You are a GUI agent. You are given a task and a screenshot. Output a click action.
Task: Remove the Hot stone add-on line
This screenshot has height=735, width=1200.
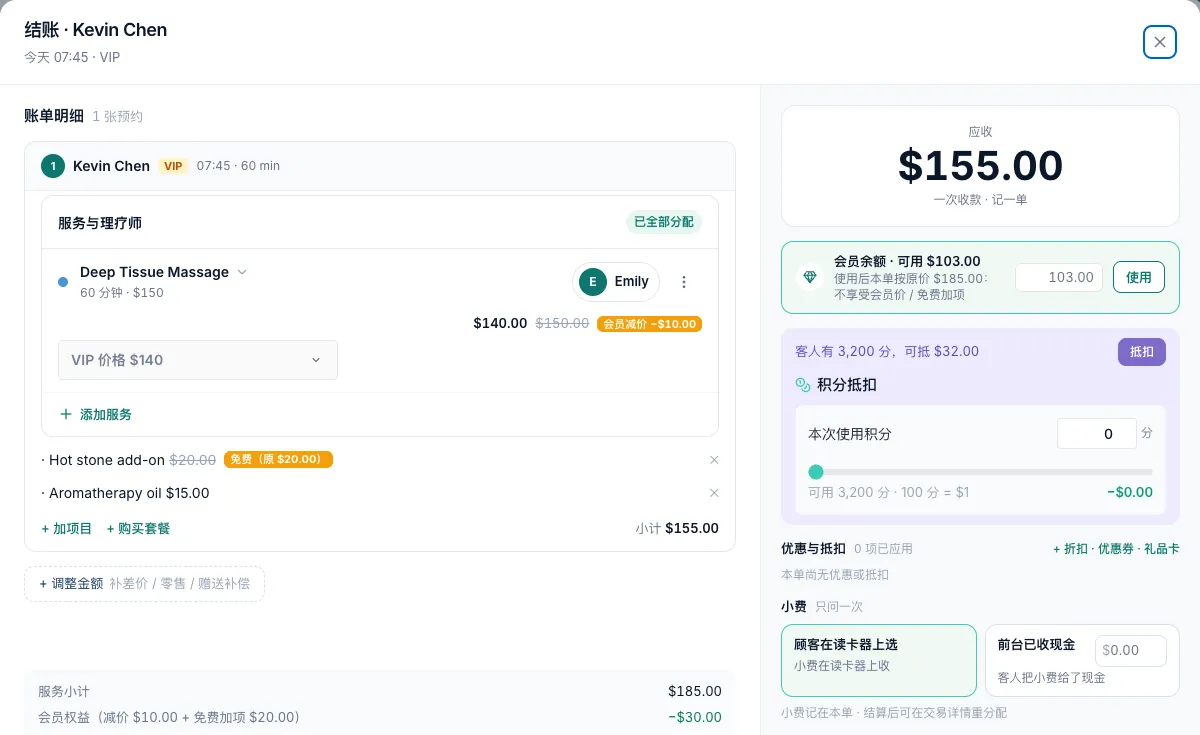[714, 460]
